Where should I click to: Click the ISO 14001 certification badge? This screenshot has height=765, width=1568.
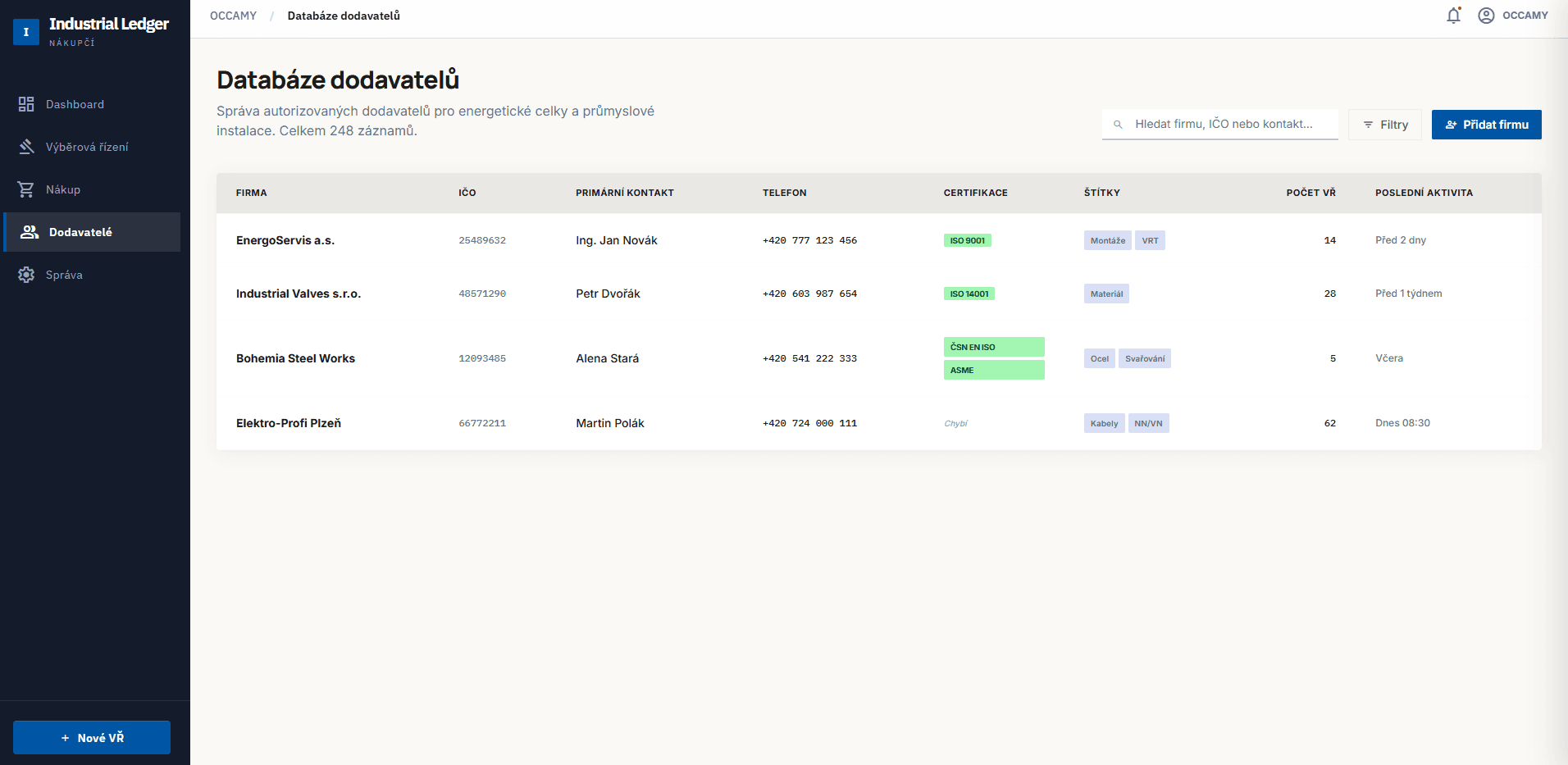[x=969, y=294]
